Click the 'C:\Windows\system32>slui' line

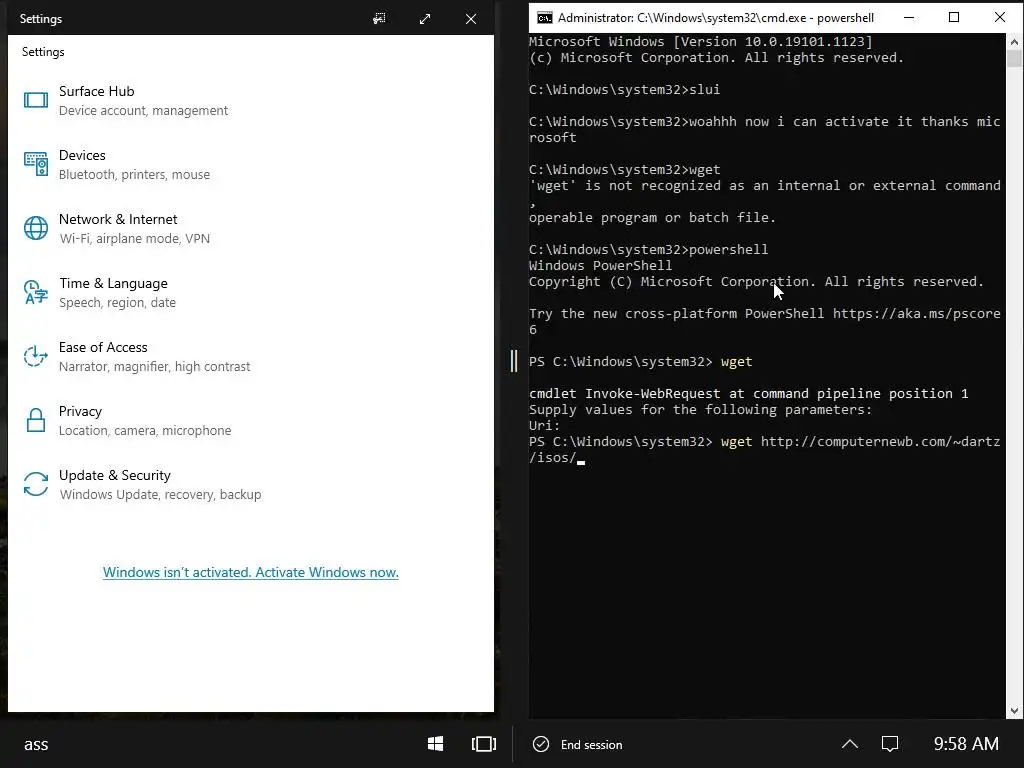click(624, 89)
